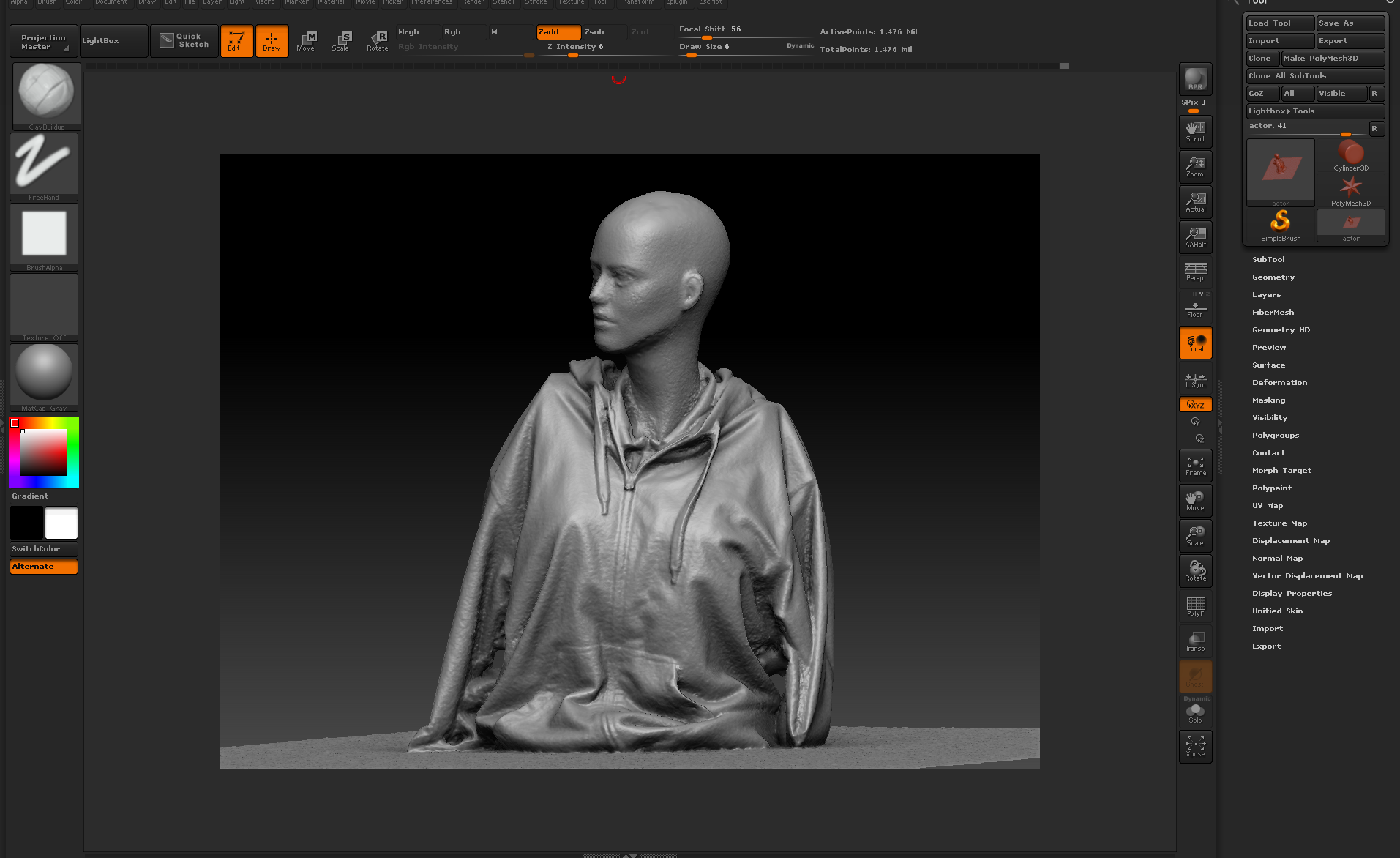Viewport: 1400px width, 858px height.
Task: Expand the Geometry HD section
Action: click(1281, 330)
